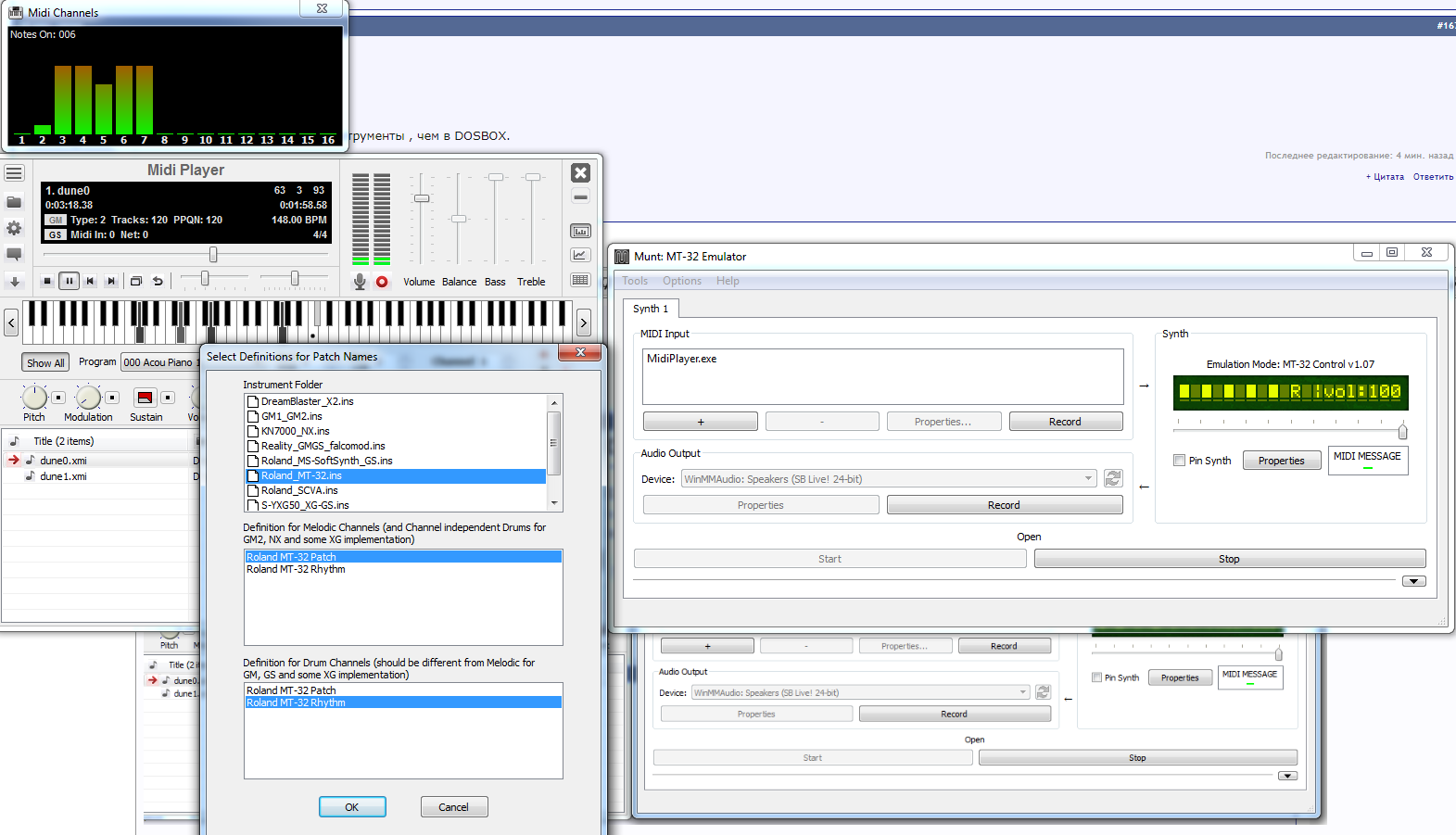The height and width of the screenshot is (835, 1456).
Task: Click the red record icon in Midi Player
Action: click(x=382, y=282)
